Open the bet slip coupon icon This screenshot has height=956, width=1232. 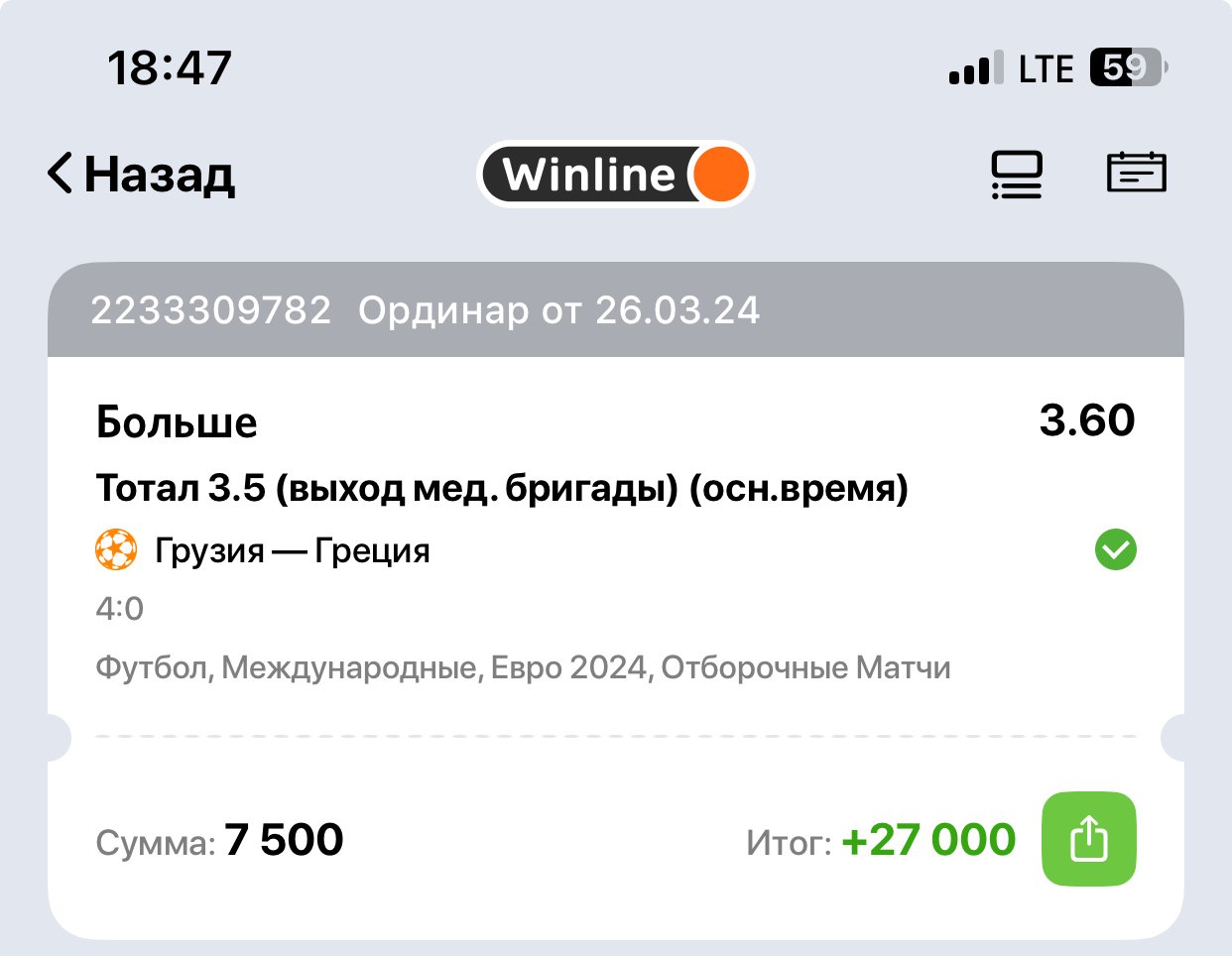tap(1136, 173)
